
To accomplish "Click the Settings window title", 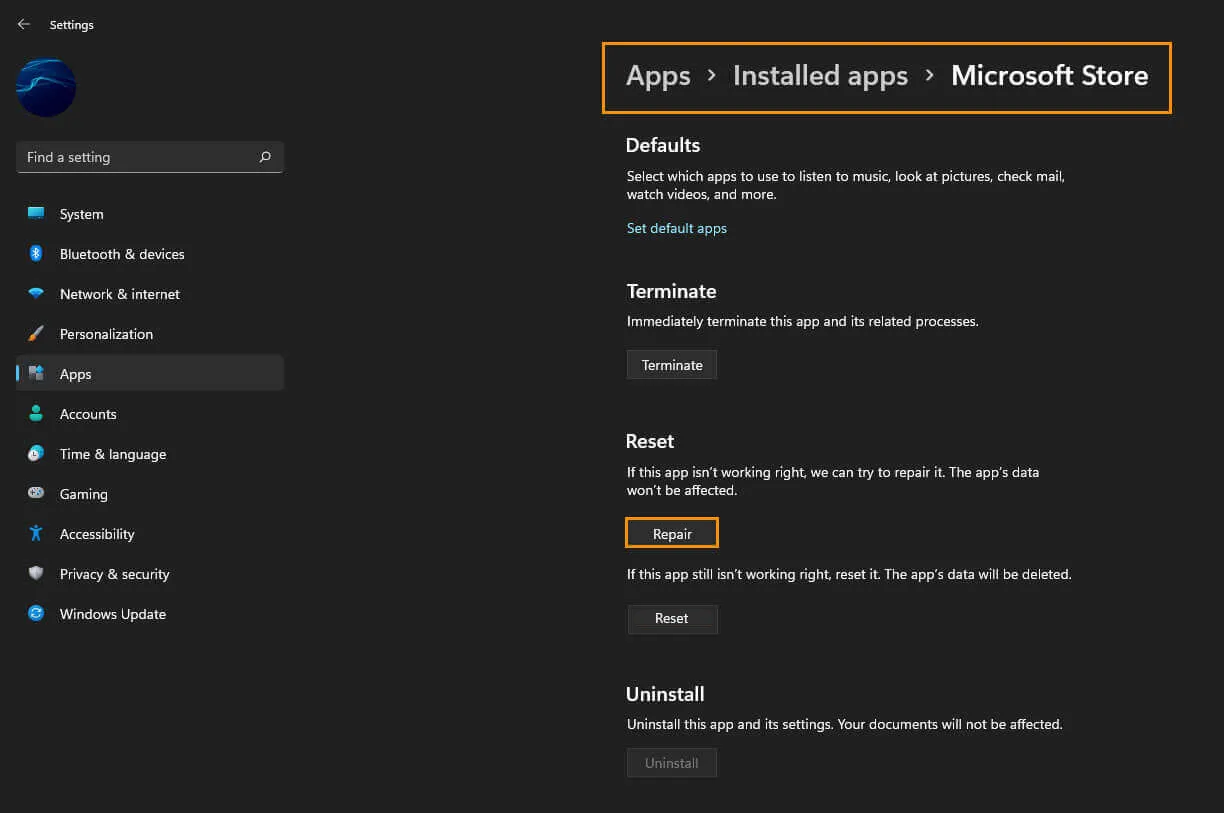I will (72, 25).
